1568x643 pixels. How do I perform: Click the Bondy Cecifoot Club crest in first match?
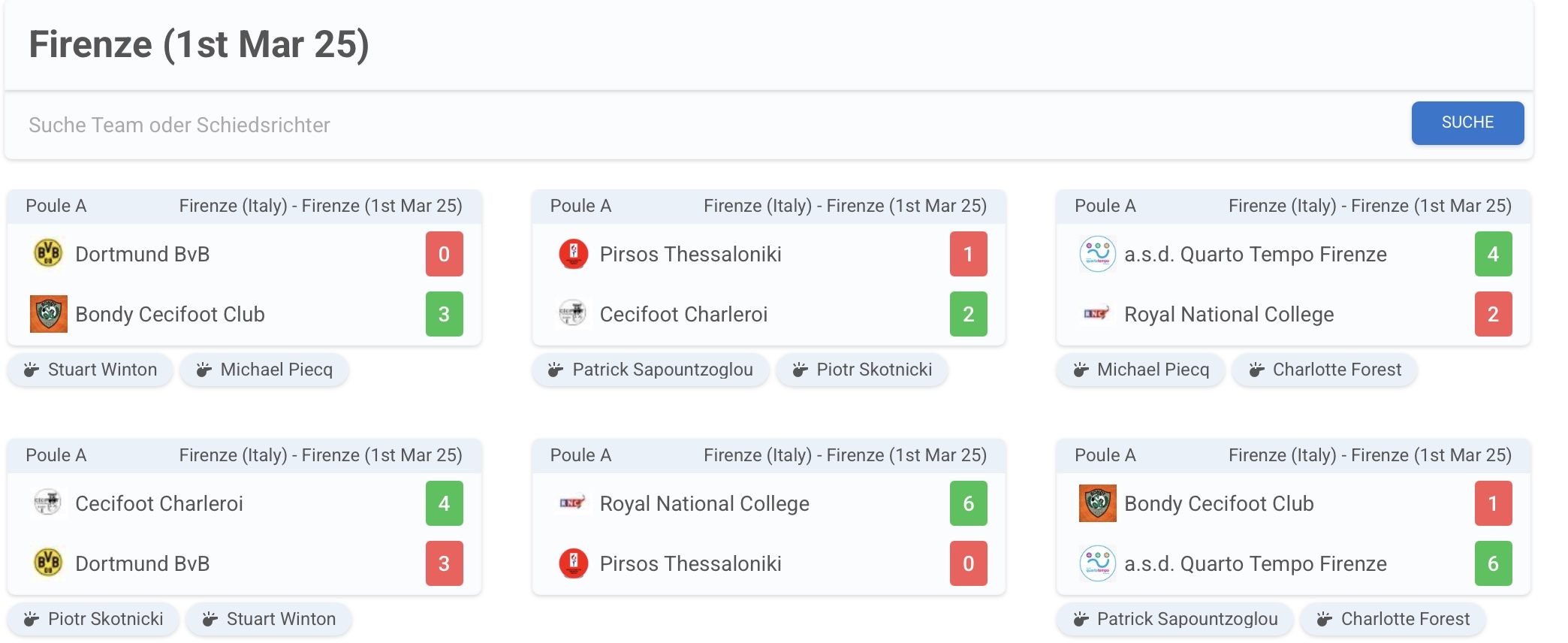coord(49,314)
